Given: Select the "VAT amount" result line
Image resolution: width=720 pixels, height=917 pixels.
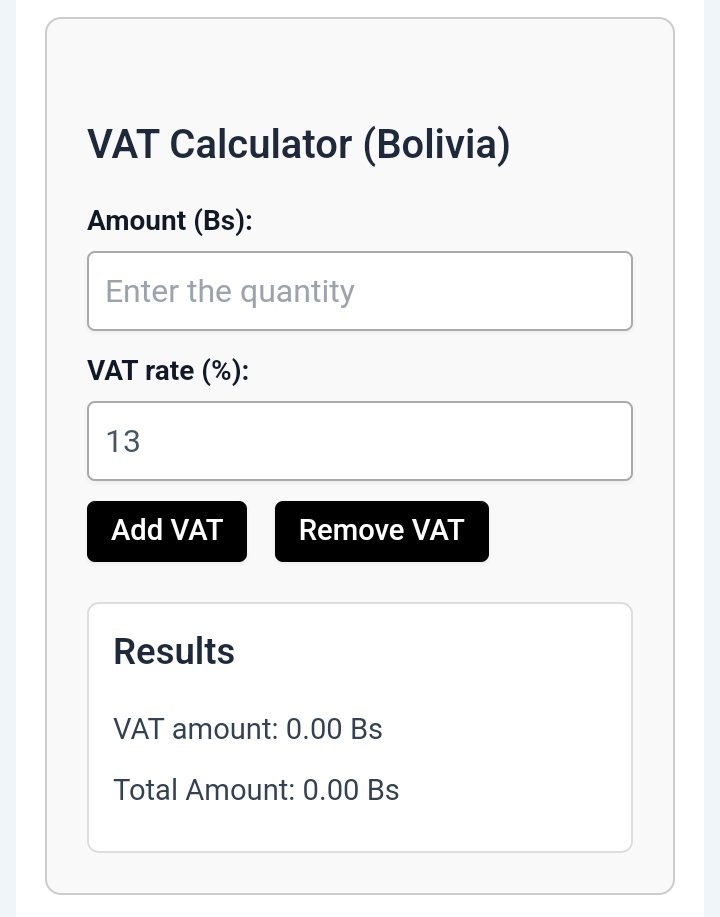Looking at the screenshot, I should pos(247,729).
